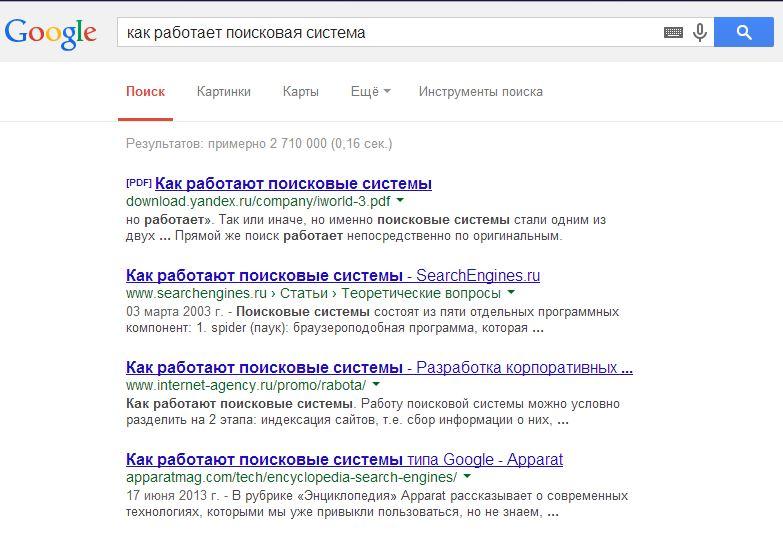This screenshot has height=537, width=783.
Task: Switch to the Карты tab
Action: click(301, 92)
